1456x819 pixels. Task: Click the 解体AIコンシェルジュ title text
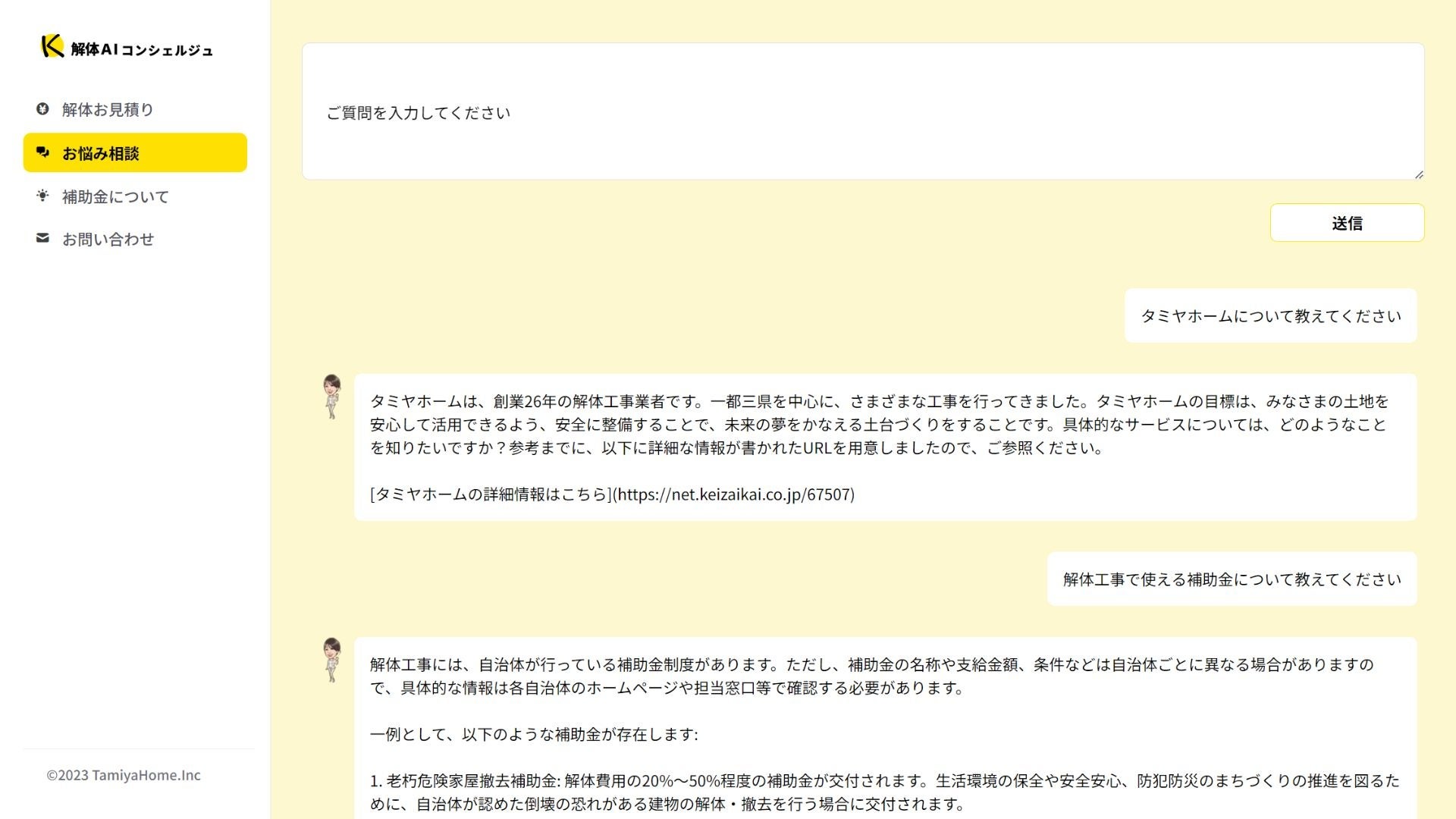[142, 50]
